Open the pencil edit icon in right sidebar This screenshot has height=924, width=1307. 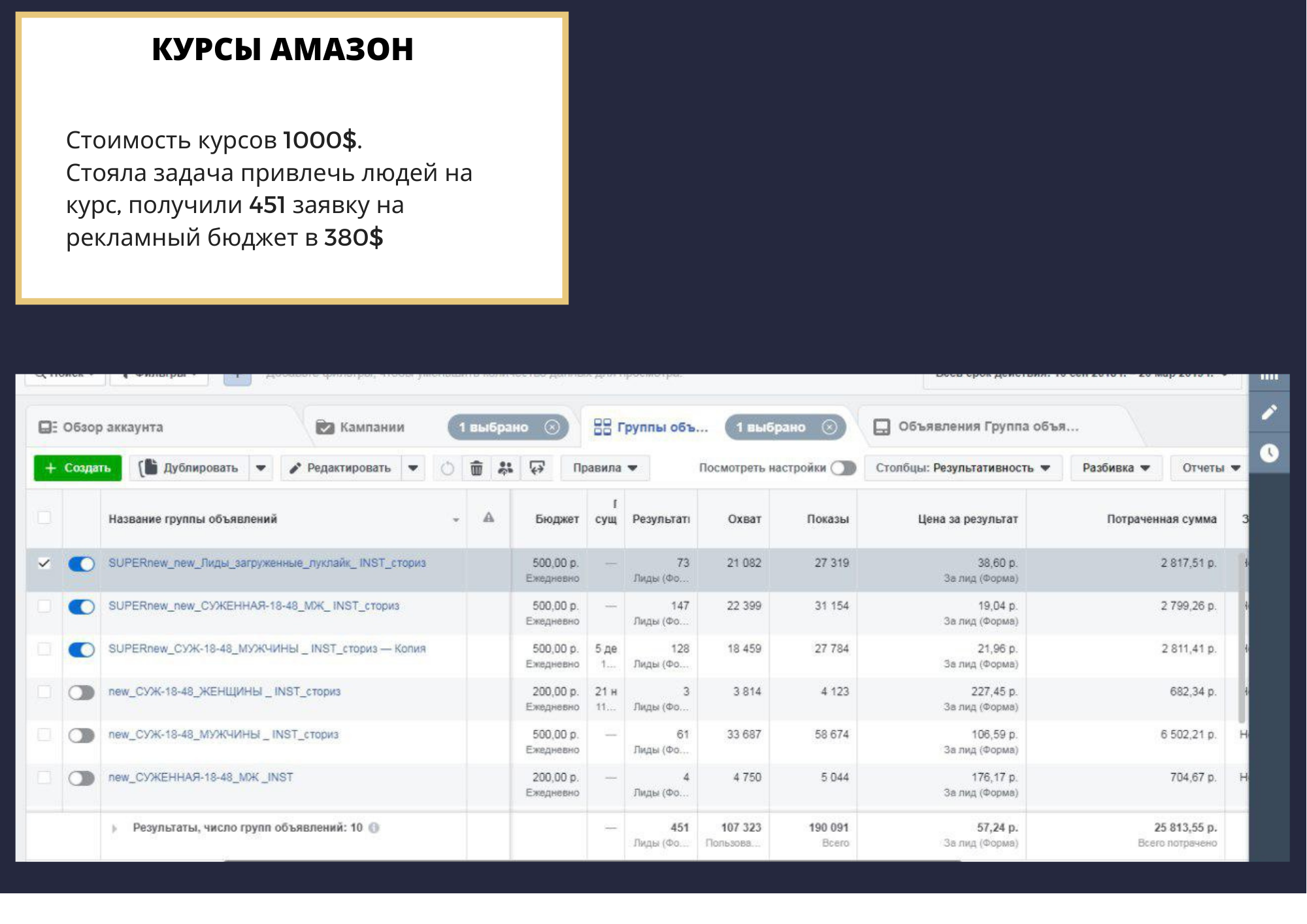1269,412
